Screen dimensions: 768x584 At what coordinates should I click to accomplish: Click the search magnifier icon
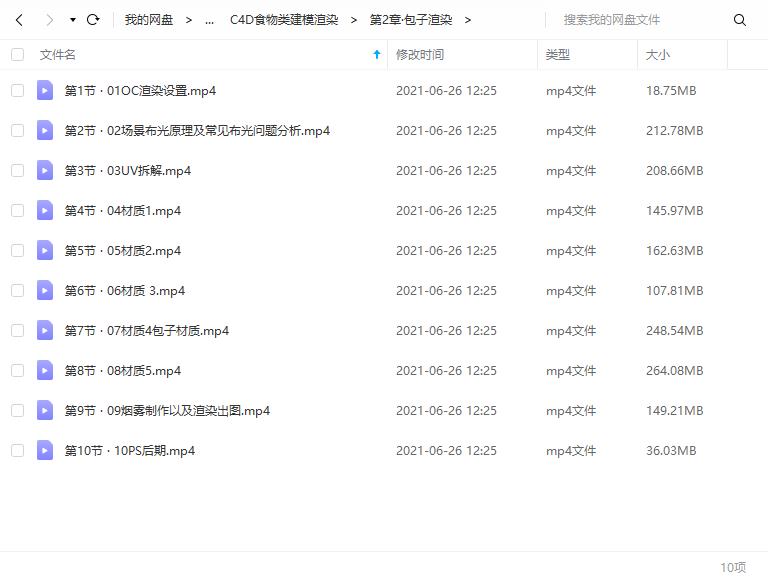coord(740,20)
